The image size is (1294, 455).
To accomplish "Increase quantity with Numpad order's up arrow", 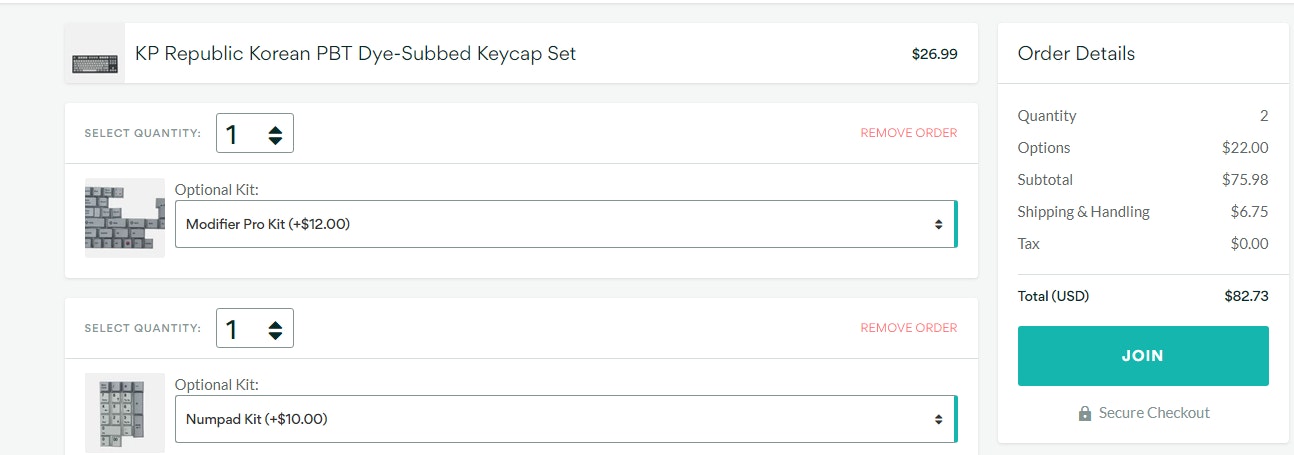I will (x=276, y=322).
